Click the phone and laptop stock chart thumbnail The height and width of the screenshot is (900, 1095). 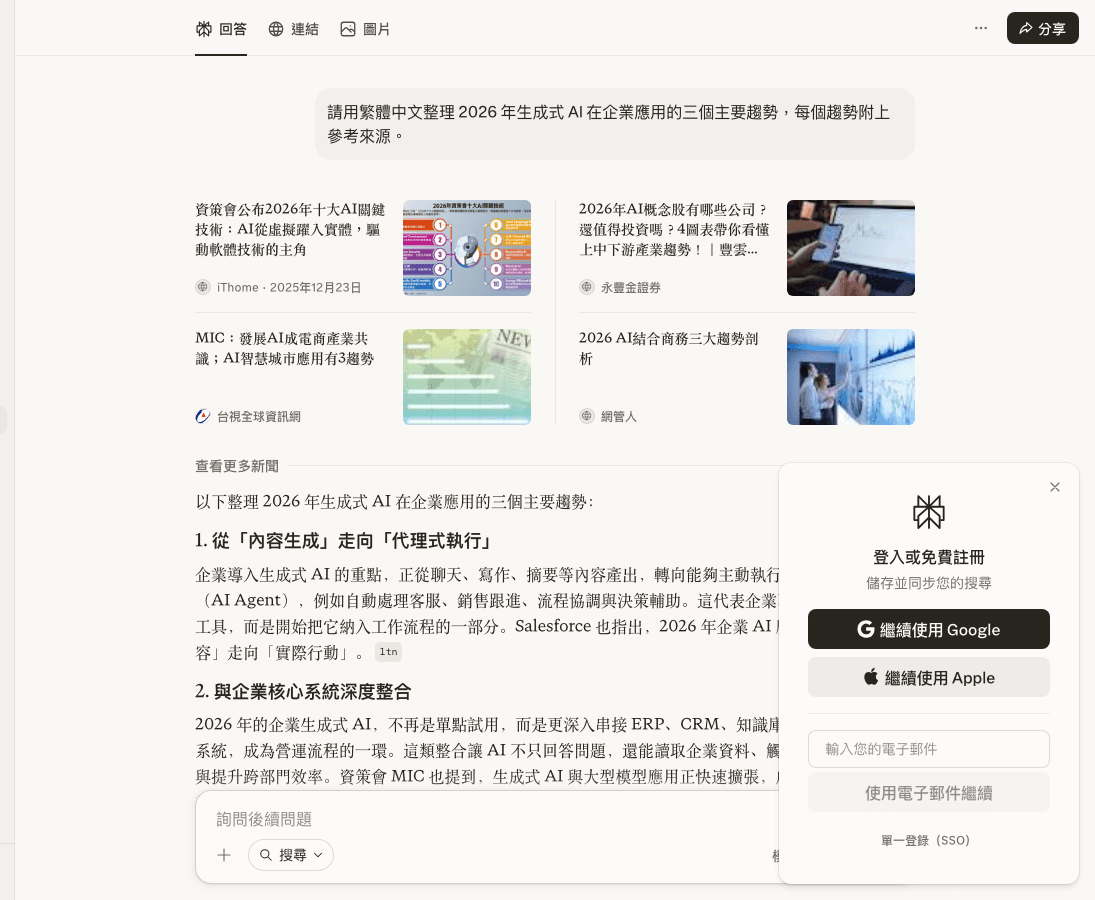click(851, 248)
